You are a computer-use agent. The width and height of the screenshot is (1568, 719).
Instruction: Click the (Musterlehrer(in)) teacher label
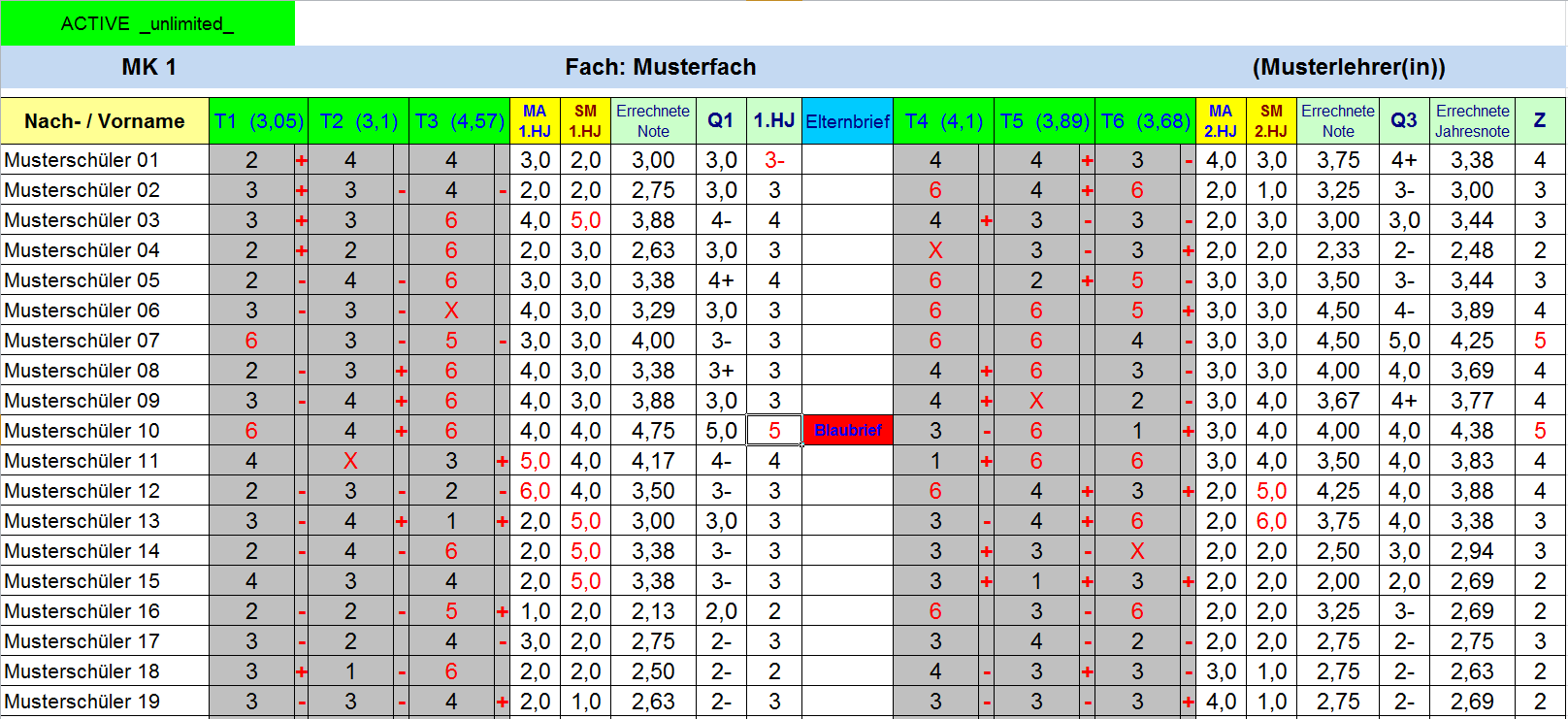click(x=1348, y=67)
